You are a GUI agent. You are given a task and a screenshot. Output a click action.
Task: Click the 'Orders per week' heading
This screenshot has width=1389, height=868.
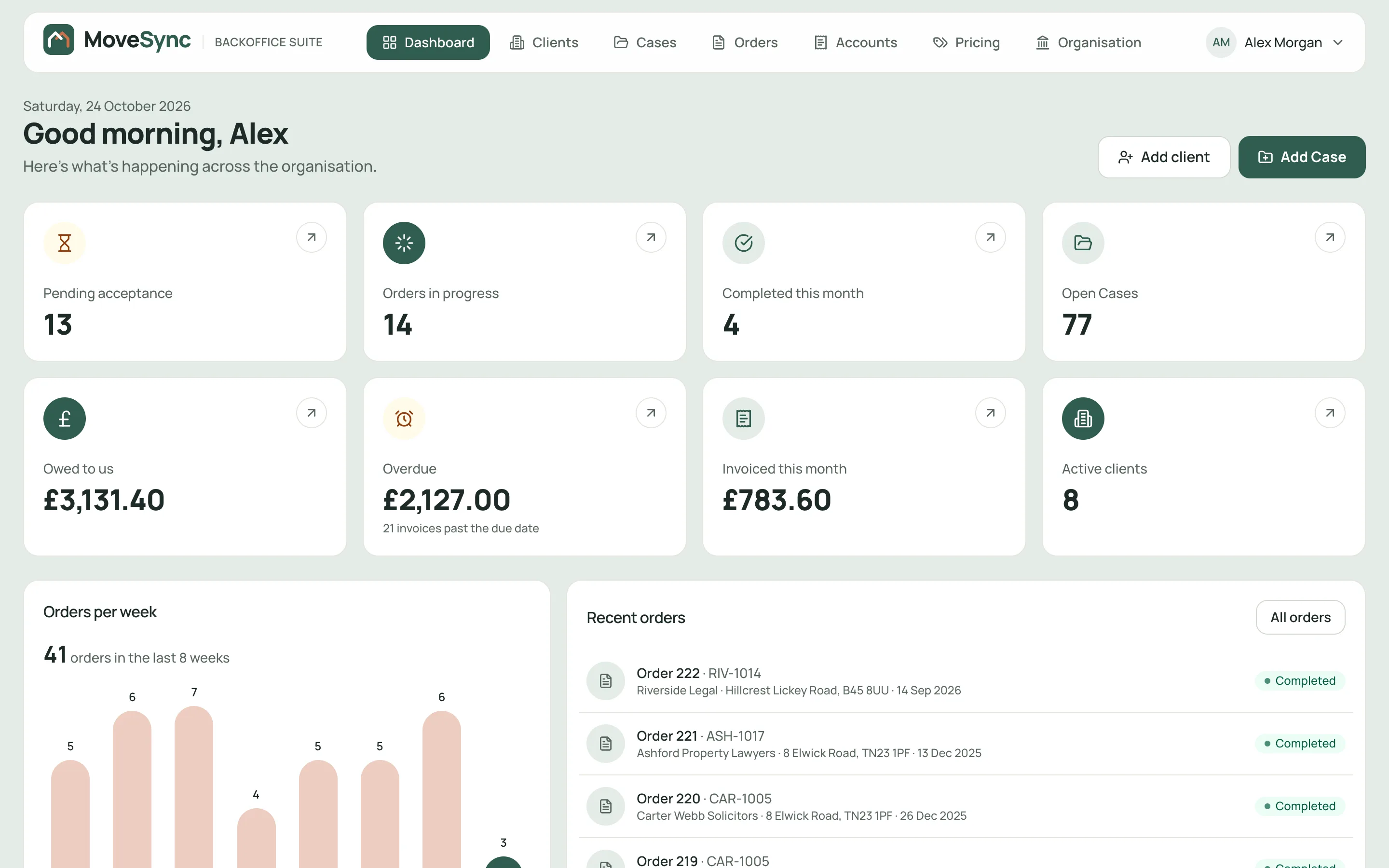pyautogui.click(x=100, y=612)
